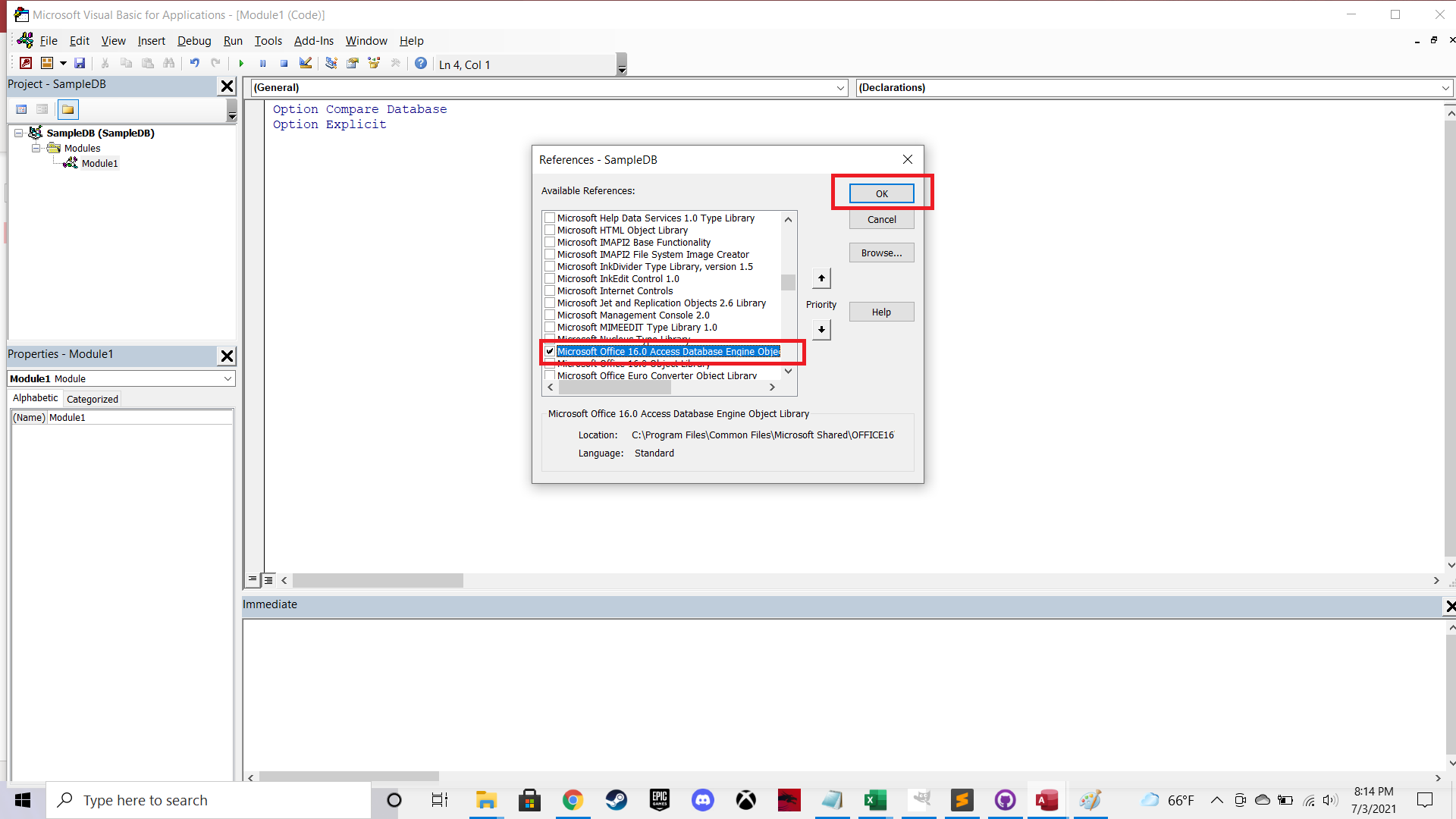Click the (Name) property value field Module1
The height and width of the screenshot is (819, 1456).
pyautogui.click(x=140, y=417)
